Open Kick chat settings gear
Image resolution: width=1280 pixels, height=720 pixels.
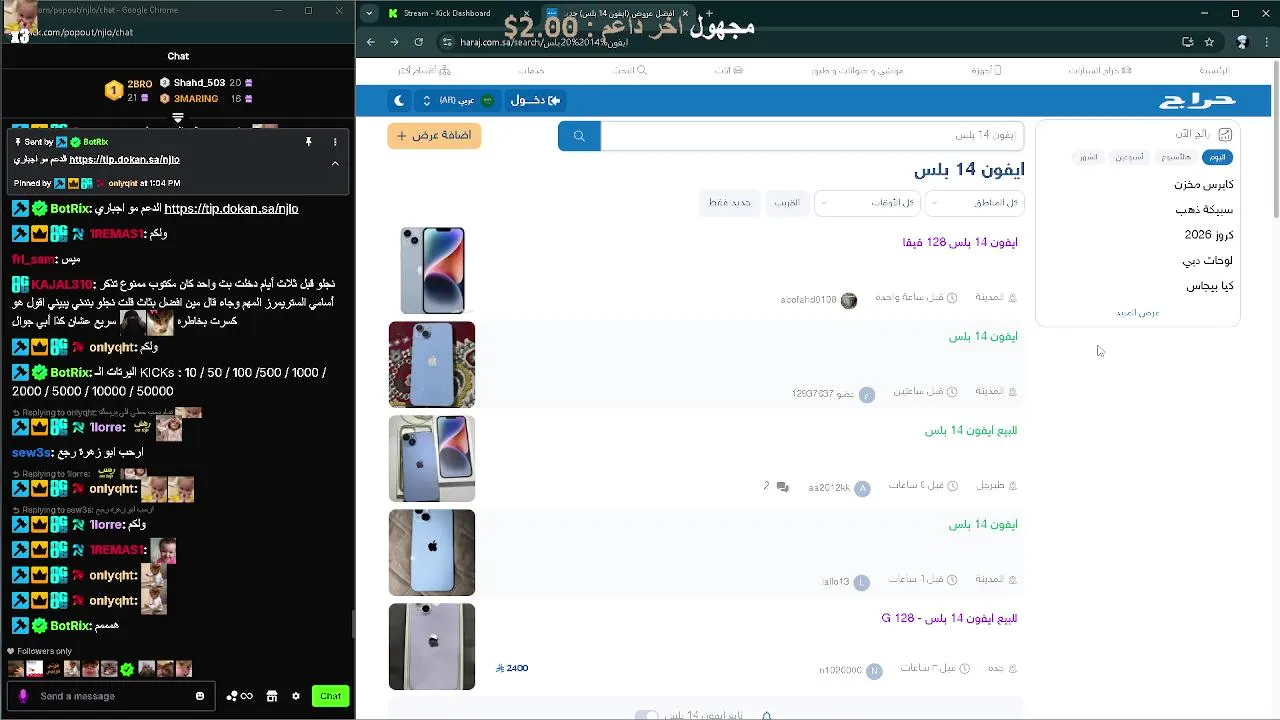point(296,696)
